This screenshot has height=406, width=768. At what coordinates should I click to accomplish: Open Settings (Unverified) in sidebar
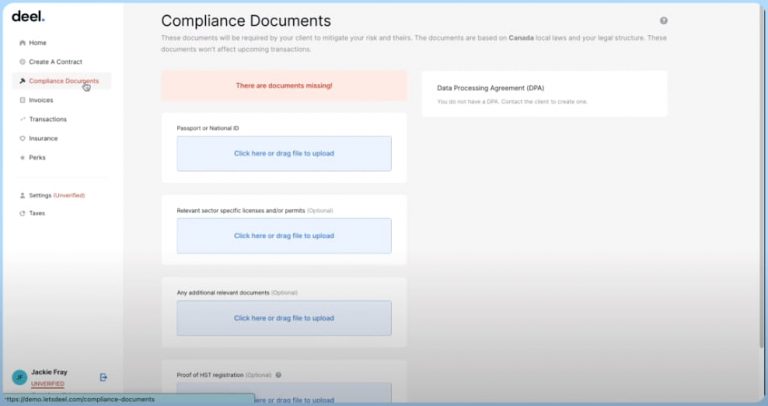(x=56, y=195)
